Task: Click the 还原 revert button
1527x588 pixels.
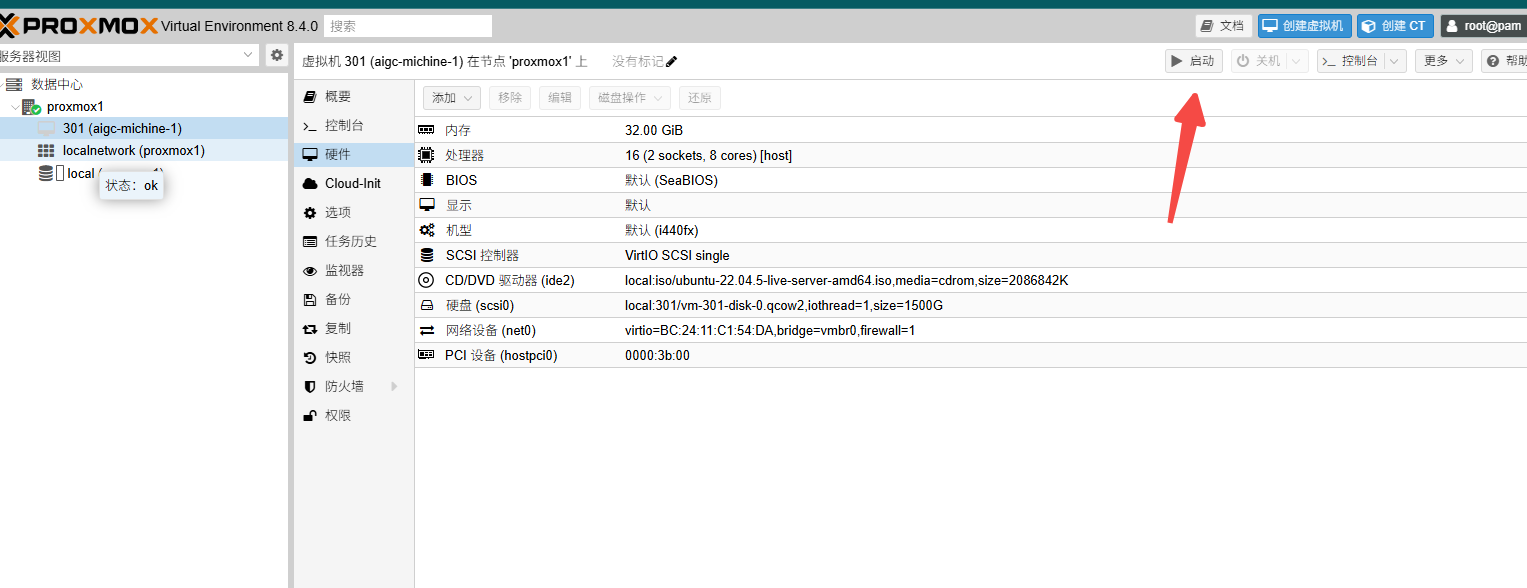Action: pyautogui.click(x=700, y=97)
